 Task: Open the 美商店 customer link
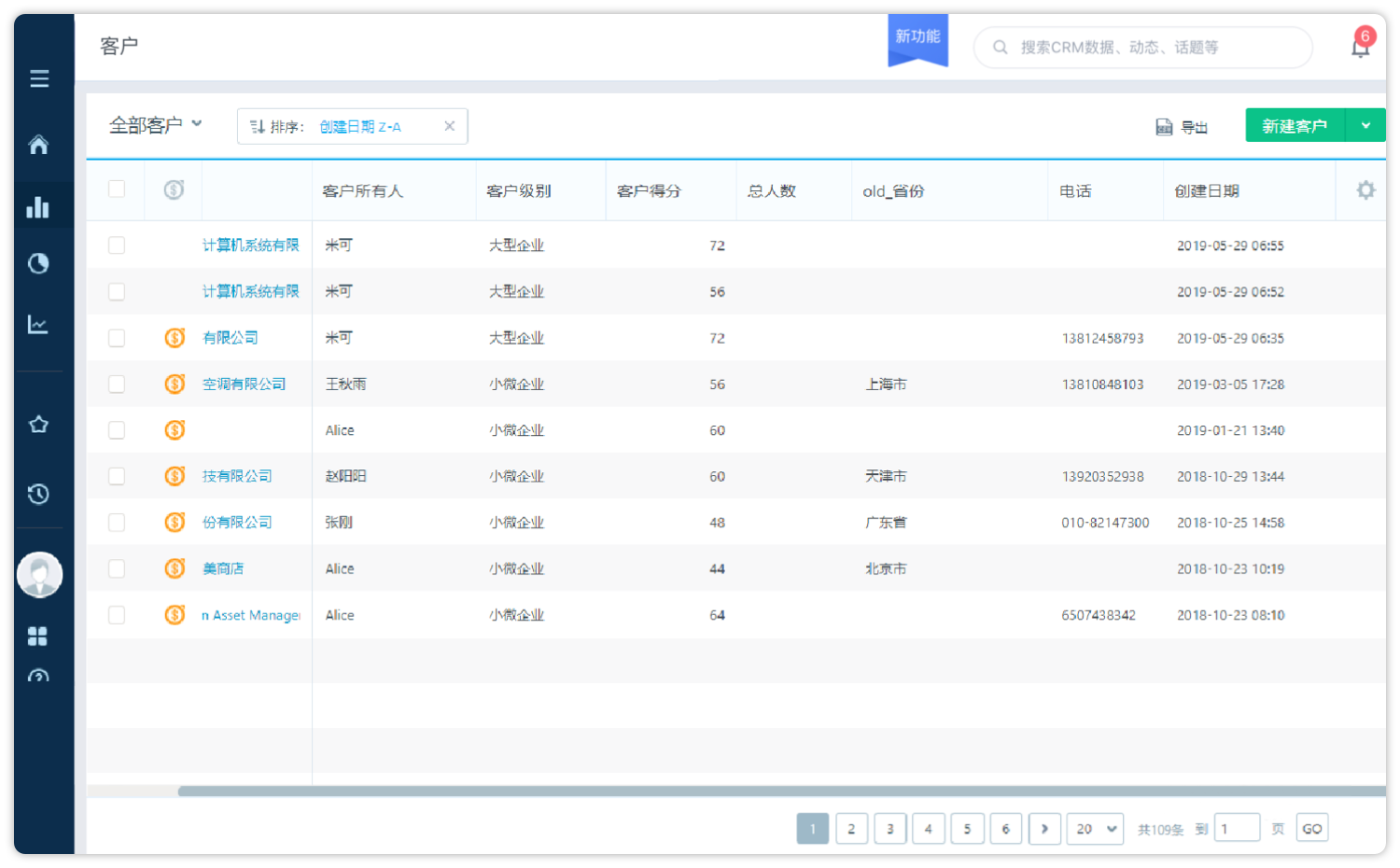coord(223,568)
